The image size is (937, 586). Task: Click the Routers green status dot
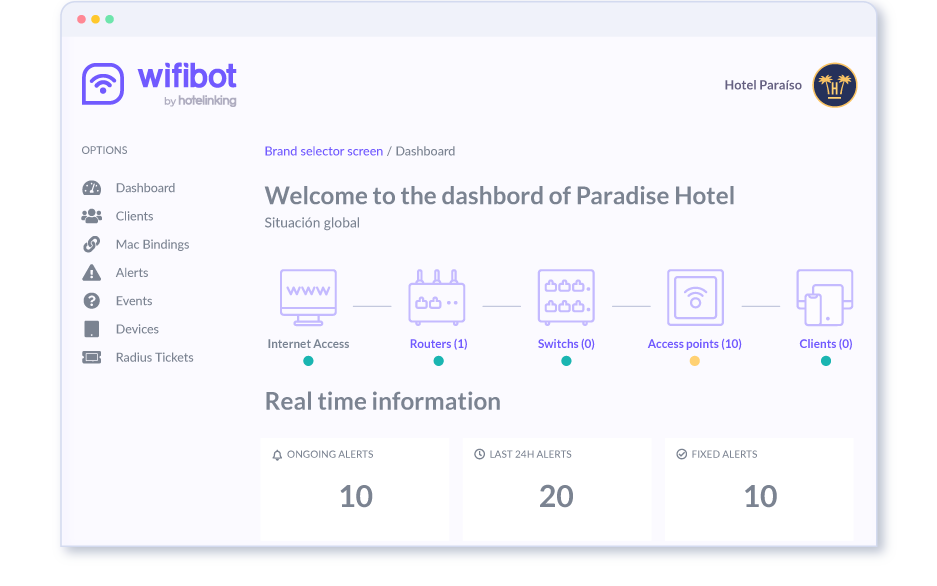click(439, 361)
